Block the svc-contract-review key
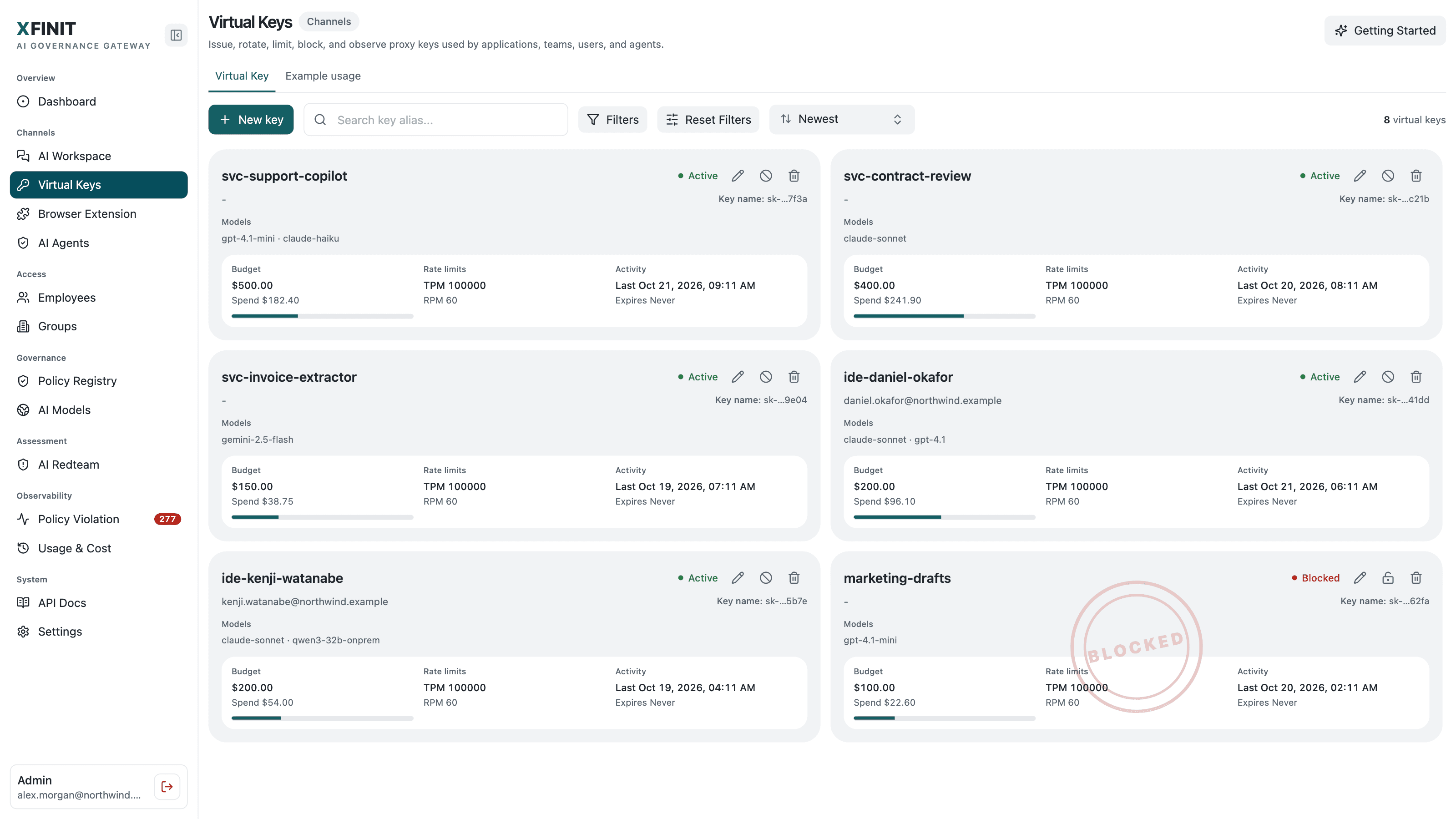This screenshot has width=1456, height=819. tap(1388, 176)
